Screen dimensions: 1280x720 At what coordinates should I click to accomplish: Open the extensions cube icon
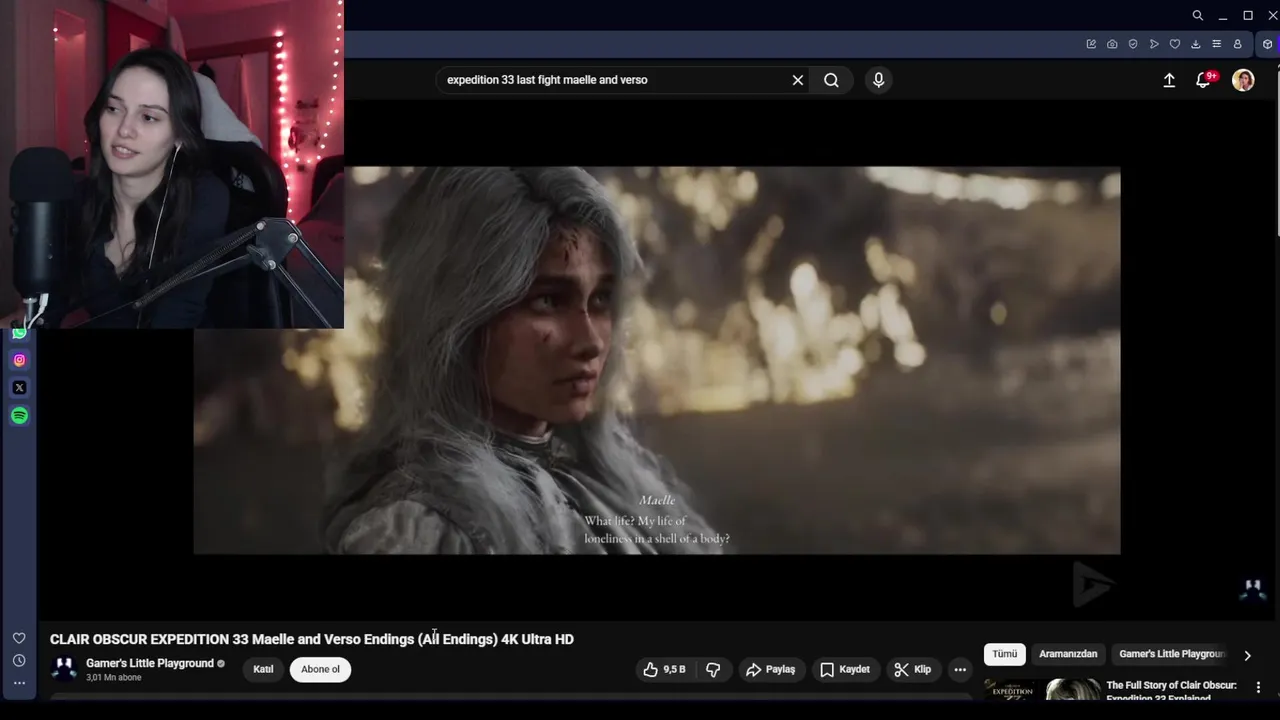1268,44
